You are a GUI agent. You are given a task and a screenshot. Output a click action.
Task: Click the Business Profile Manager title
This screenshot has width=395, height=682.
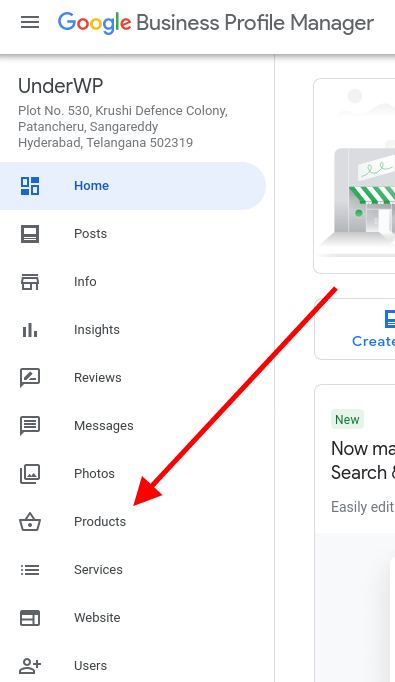tap(255, 23)
